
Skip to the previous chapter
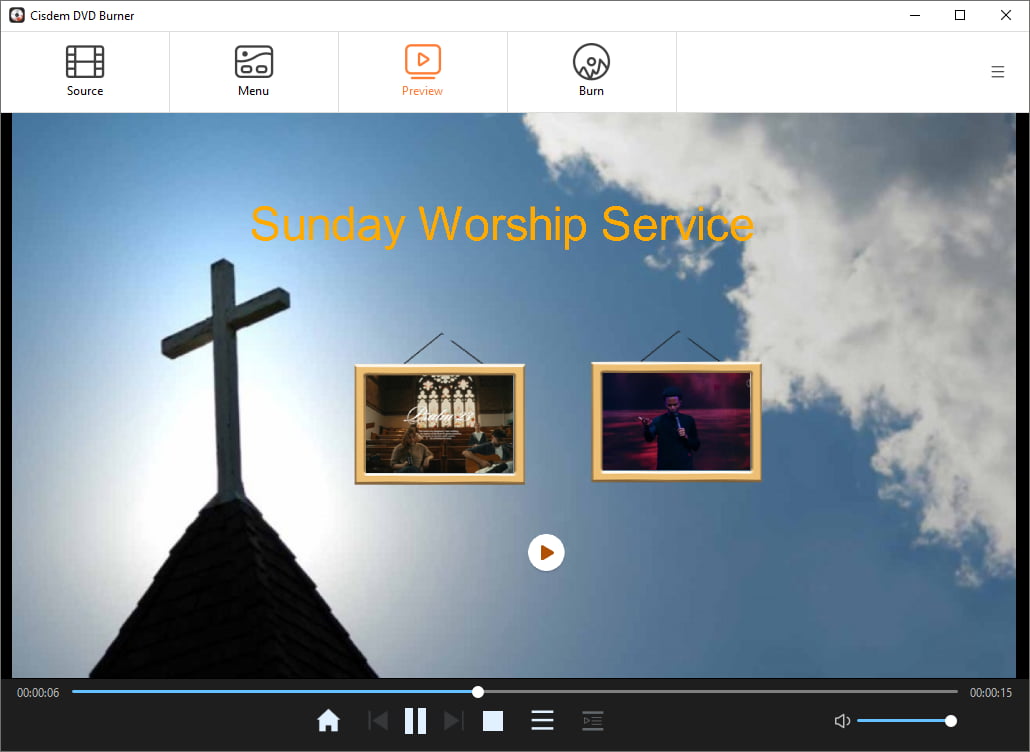tap(378, 720)
